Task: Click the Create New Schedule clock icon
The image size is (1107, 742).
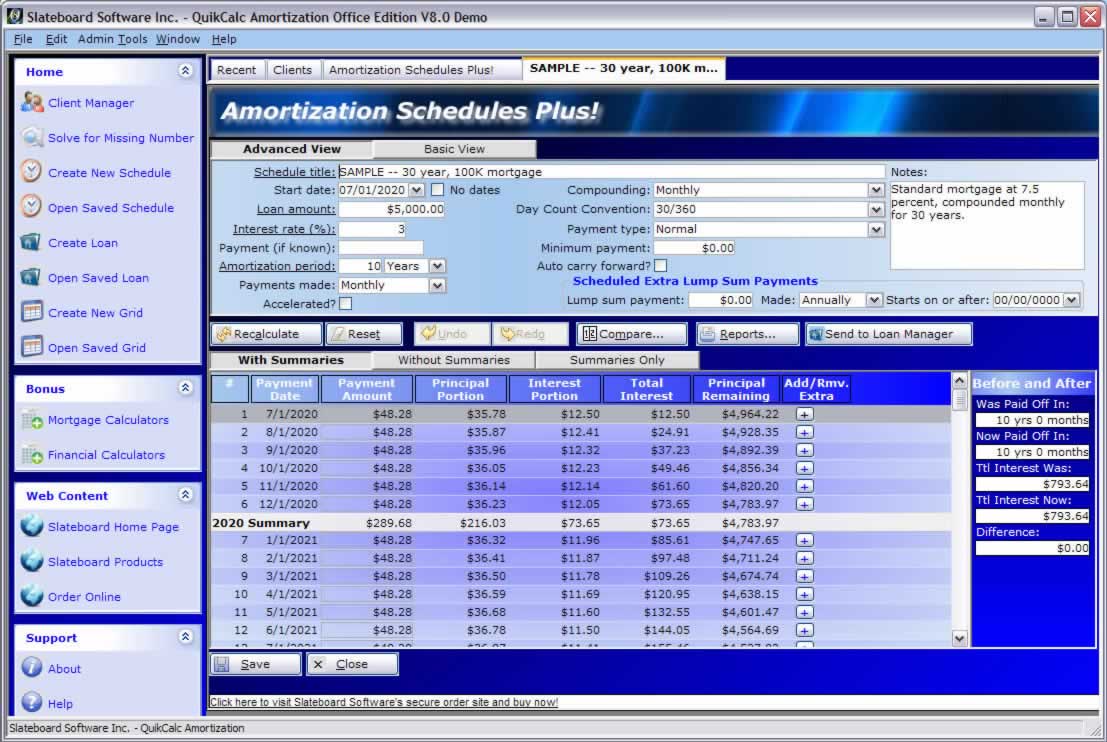Action: pos(32,172)
